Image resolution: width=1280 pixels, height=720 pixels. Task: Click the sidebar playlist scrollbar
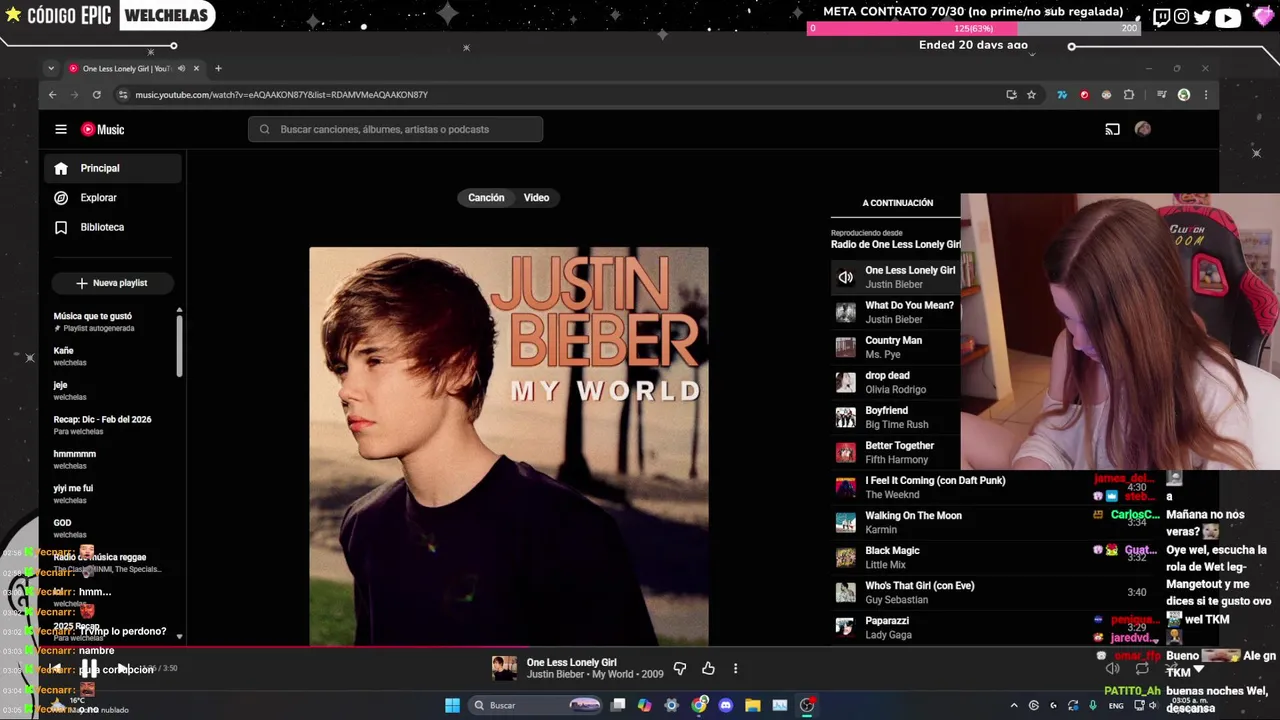pos(179,345)
